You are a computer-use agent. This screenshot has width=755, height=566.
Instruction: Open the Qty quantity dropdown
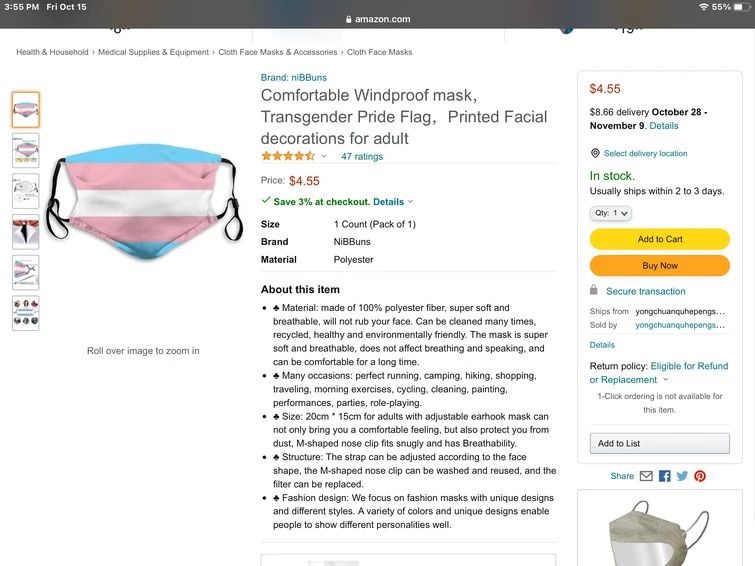click(611, 213)
